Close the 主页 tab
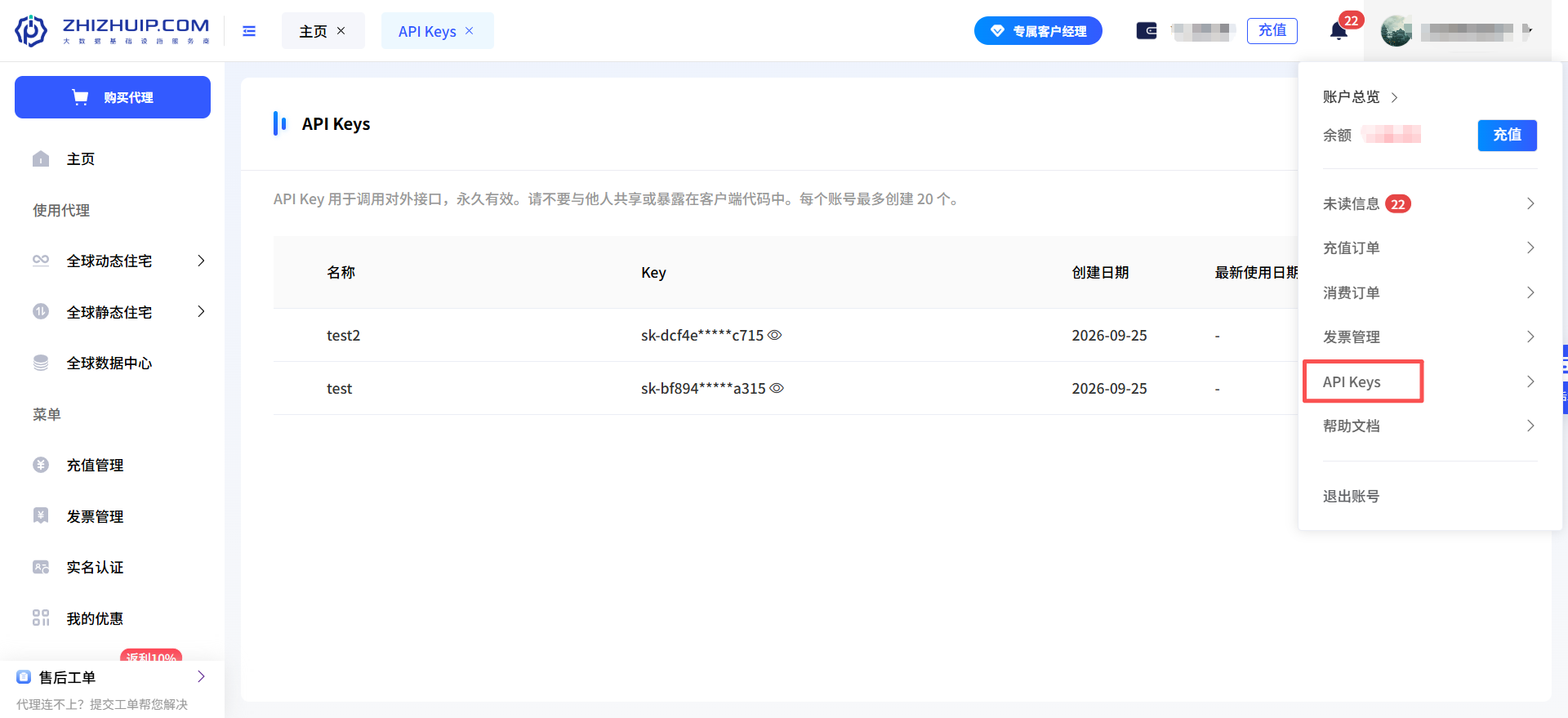The image size is (1568, 718). point(341,30)
